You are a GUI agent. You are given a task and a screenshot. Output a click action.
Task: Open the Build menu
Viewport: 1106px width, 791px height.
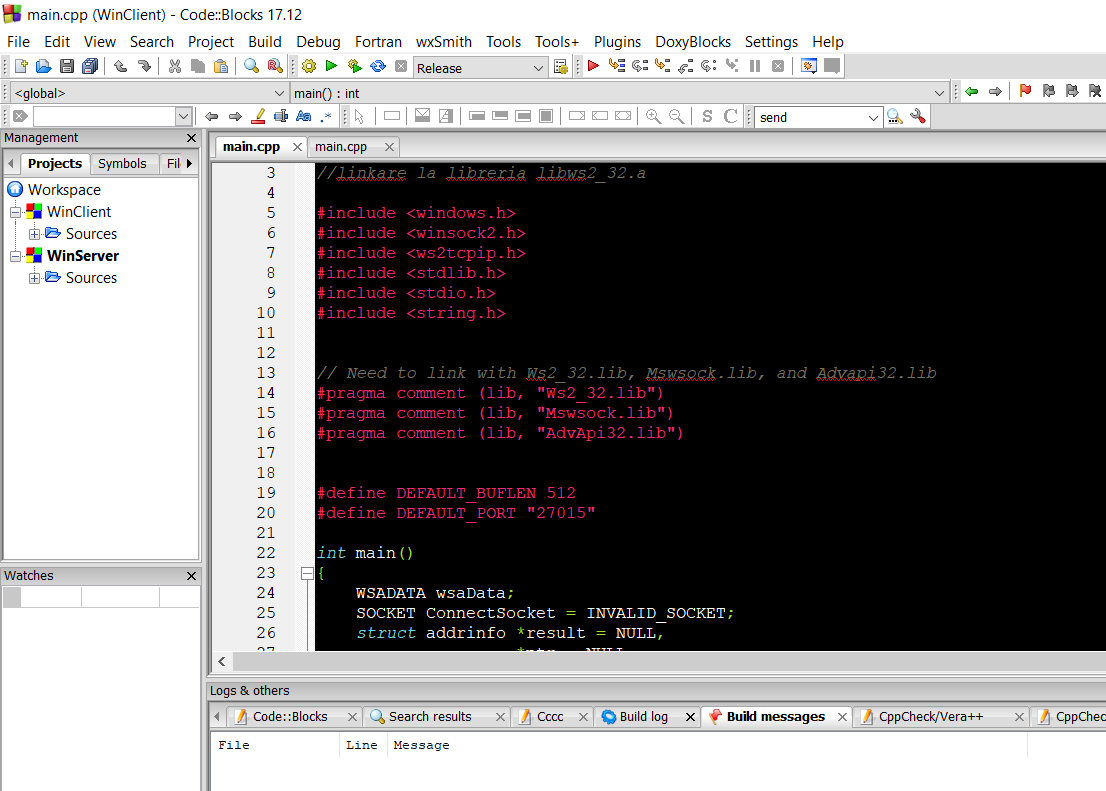coord(265,42)
